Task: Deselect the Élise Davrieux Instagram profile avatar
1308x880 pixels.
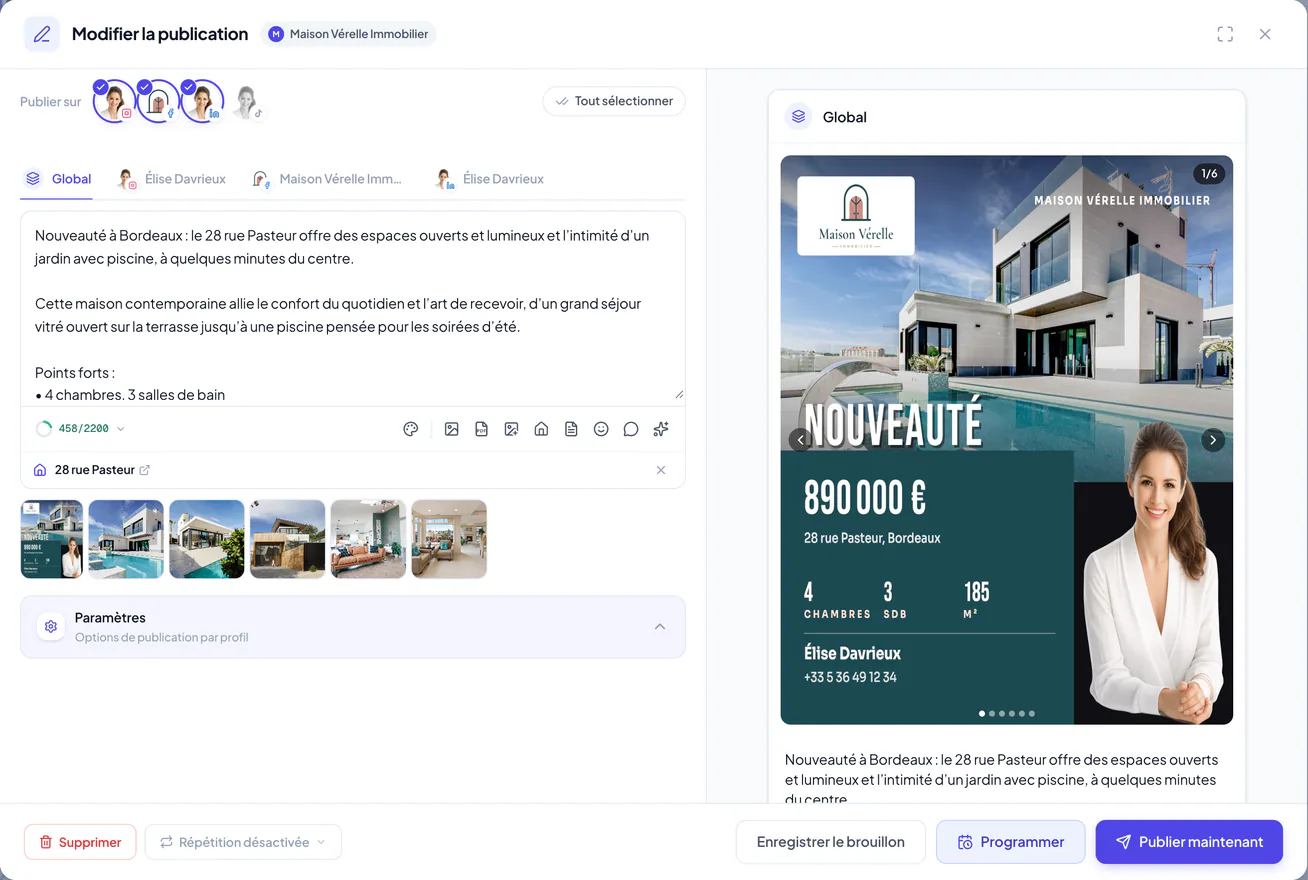Action: pyautogui.click(x=114, y=101)
